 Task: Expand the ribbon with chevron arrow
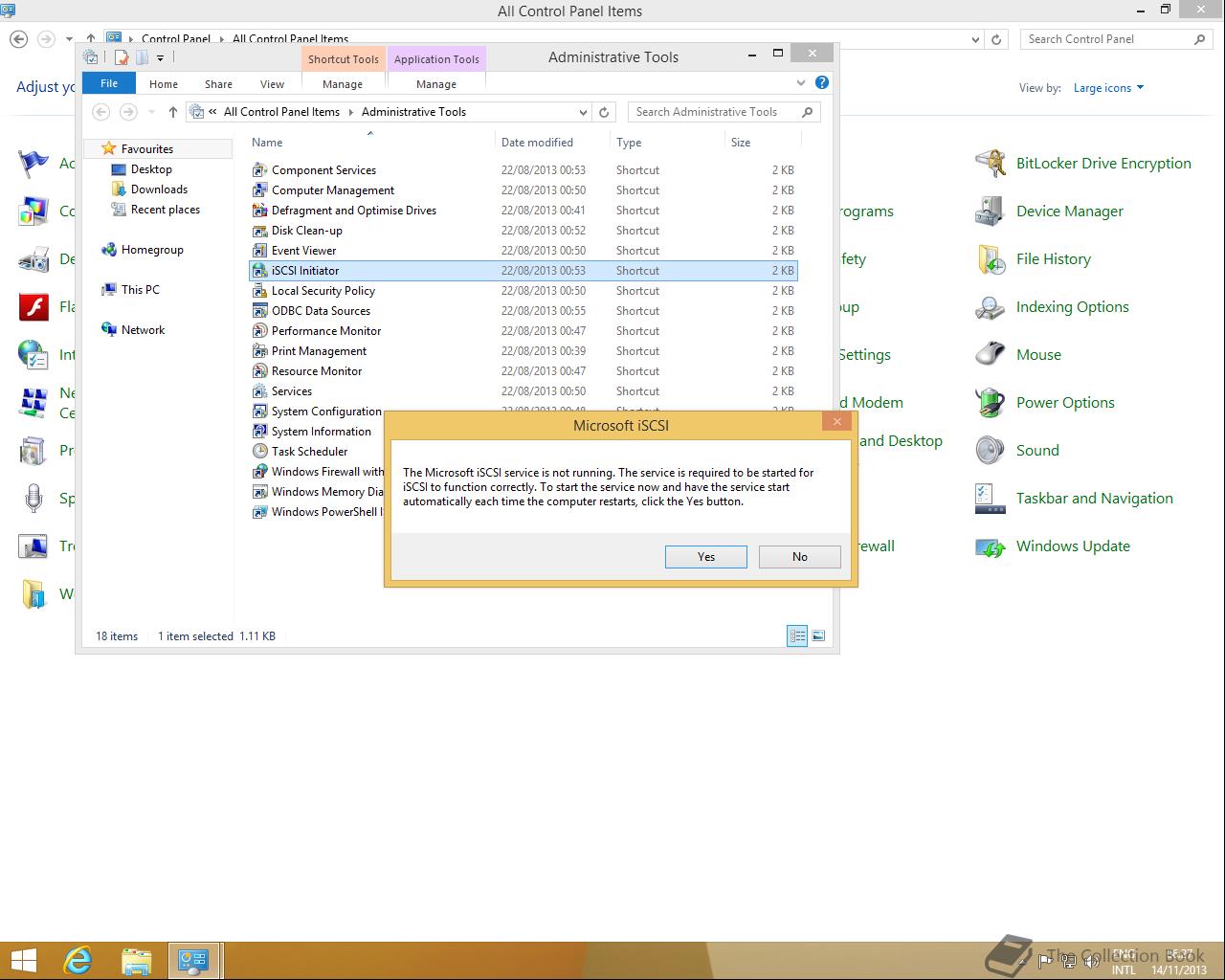click(801, 83)
